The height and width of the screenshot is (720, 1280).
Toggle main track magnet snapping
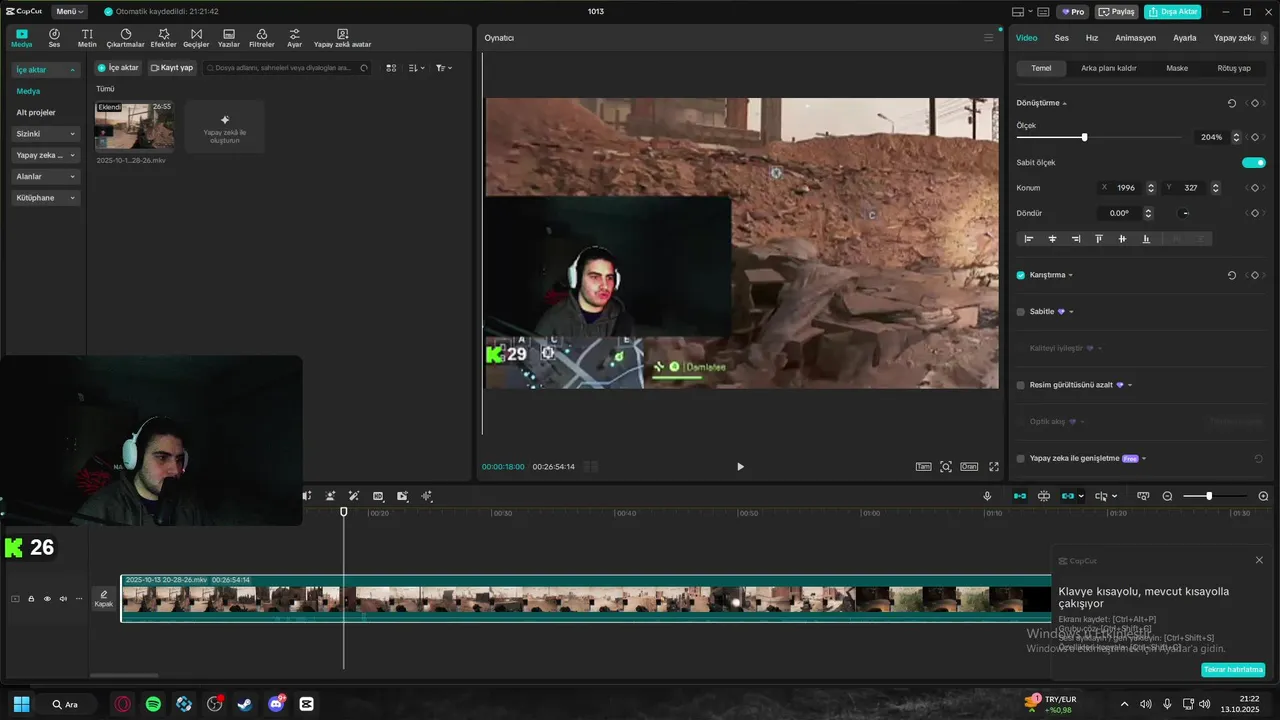(1020, 496)
